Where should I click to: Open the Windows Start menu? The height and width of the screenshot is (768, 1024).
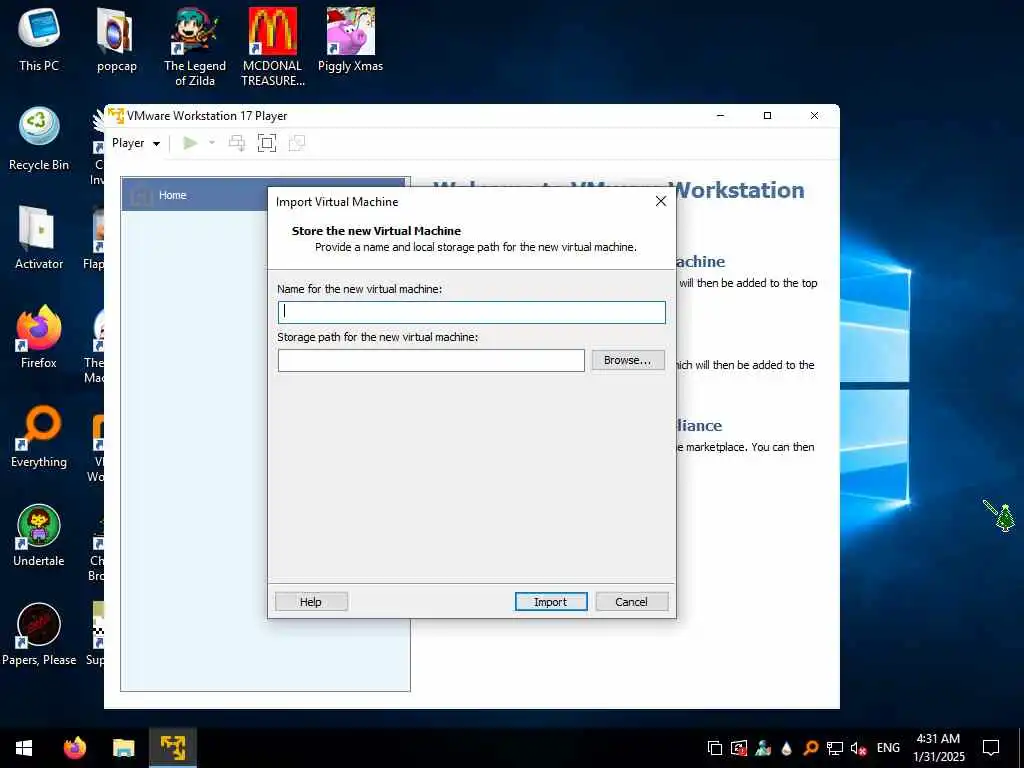(24, 748)
